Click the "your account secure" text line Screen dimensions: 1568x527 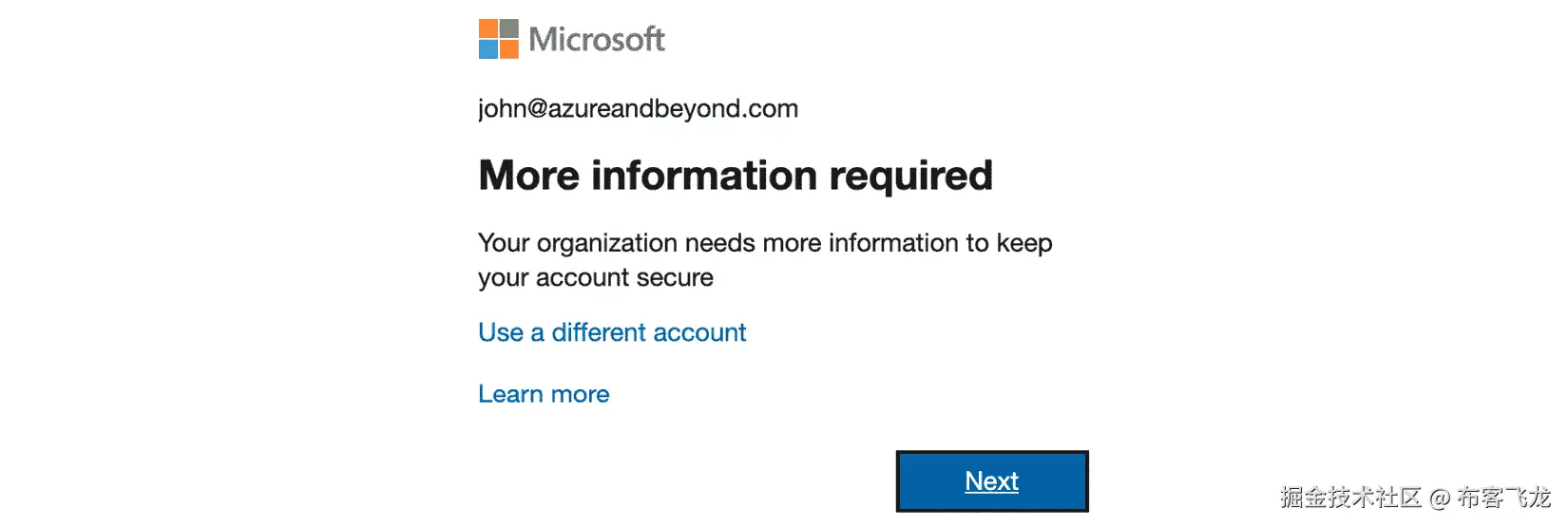click(596, 278)
